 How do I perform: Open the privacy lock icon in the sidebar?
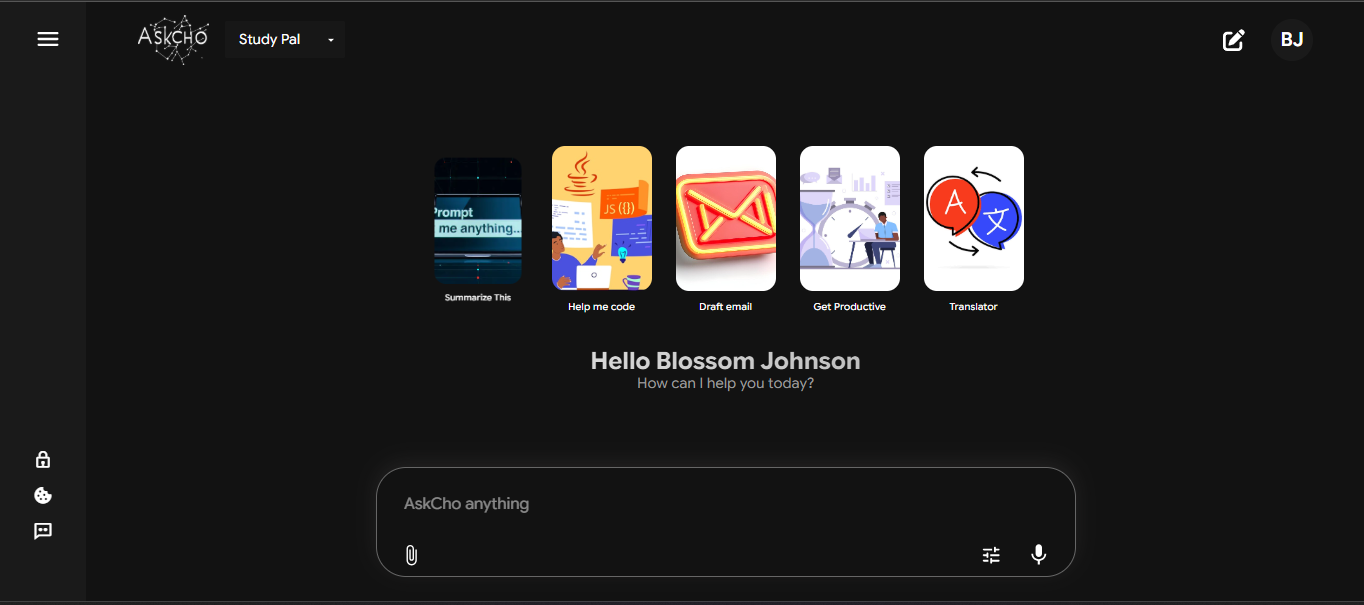pyautogui.click(x=43, y=460)
